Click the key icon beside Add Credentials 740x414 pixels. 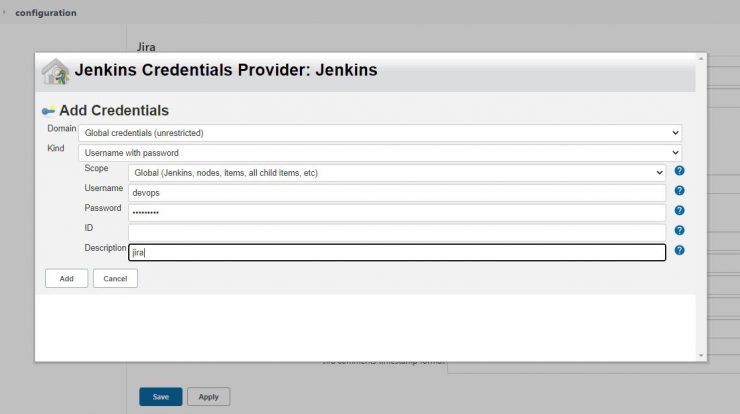click(x=48, y=111)
